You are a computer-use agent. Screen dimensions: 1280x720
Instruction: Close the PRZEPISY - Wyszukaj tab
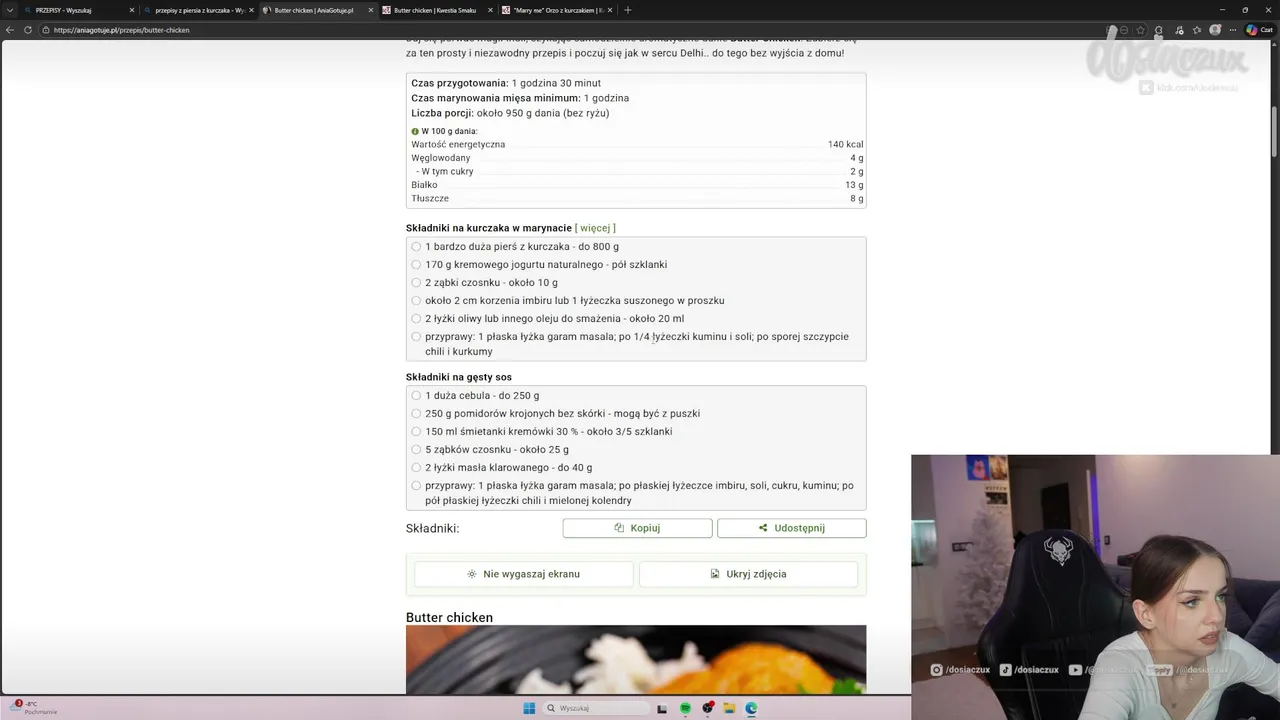coord(131,10)
